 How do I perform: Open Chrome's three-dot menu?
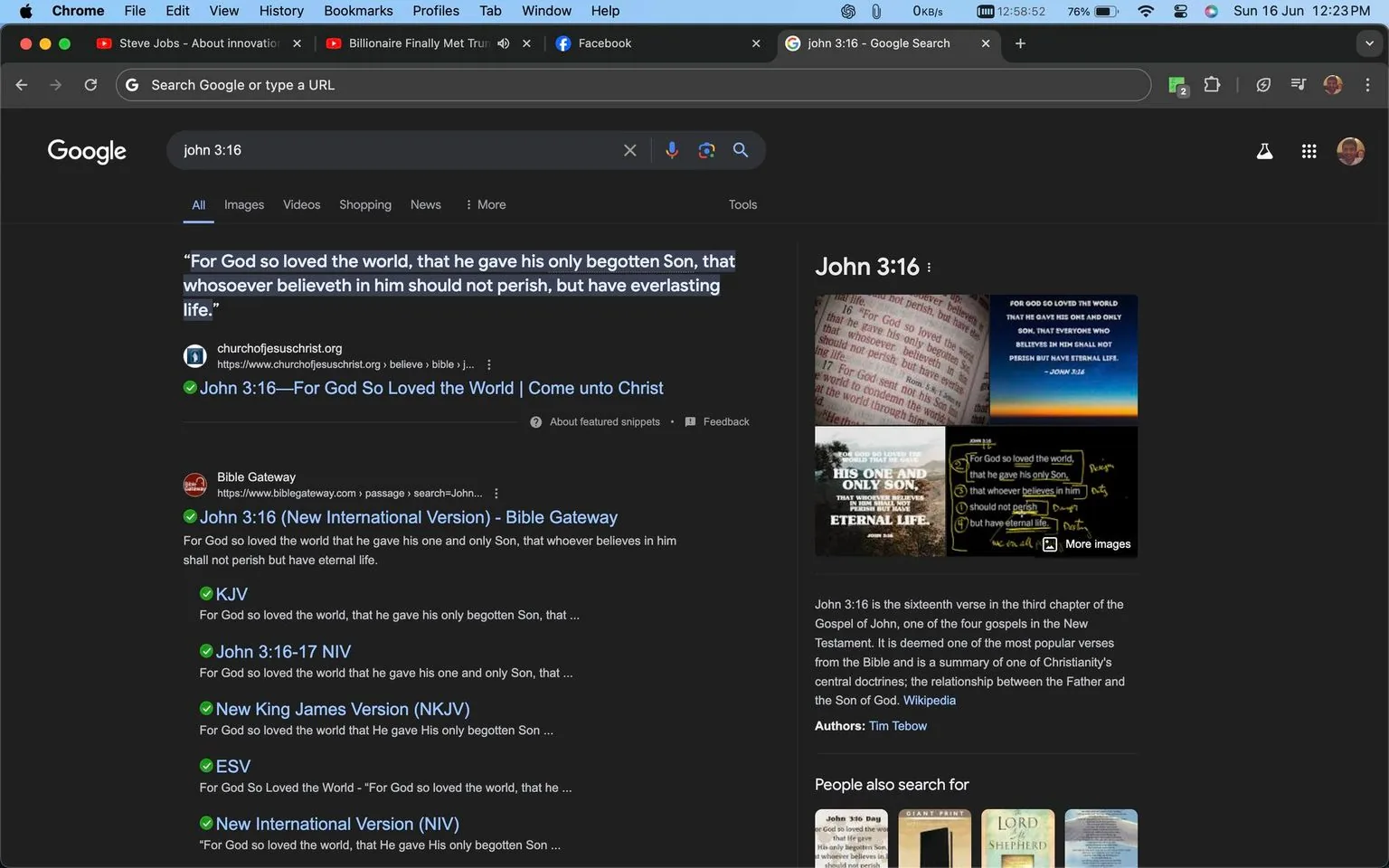point(1368,84)
